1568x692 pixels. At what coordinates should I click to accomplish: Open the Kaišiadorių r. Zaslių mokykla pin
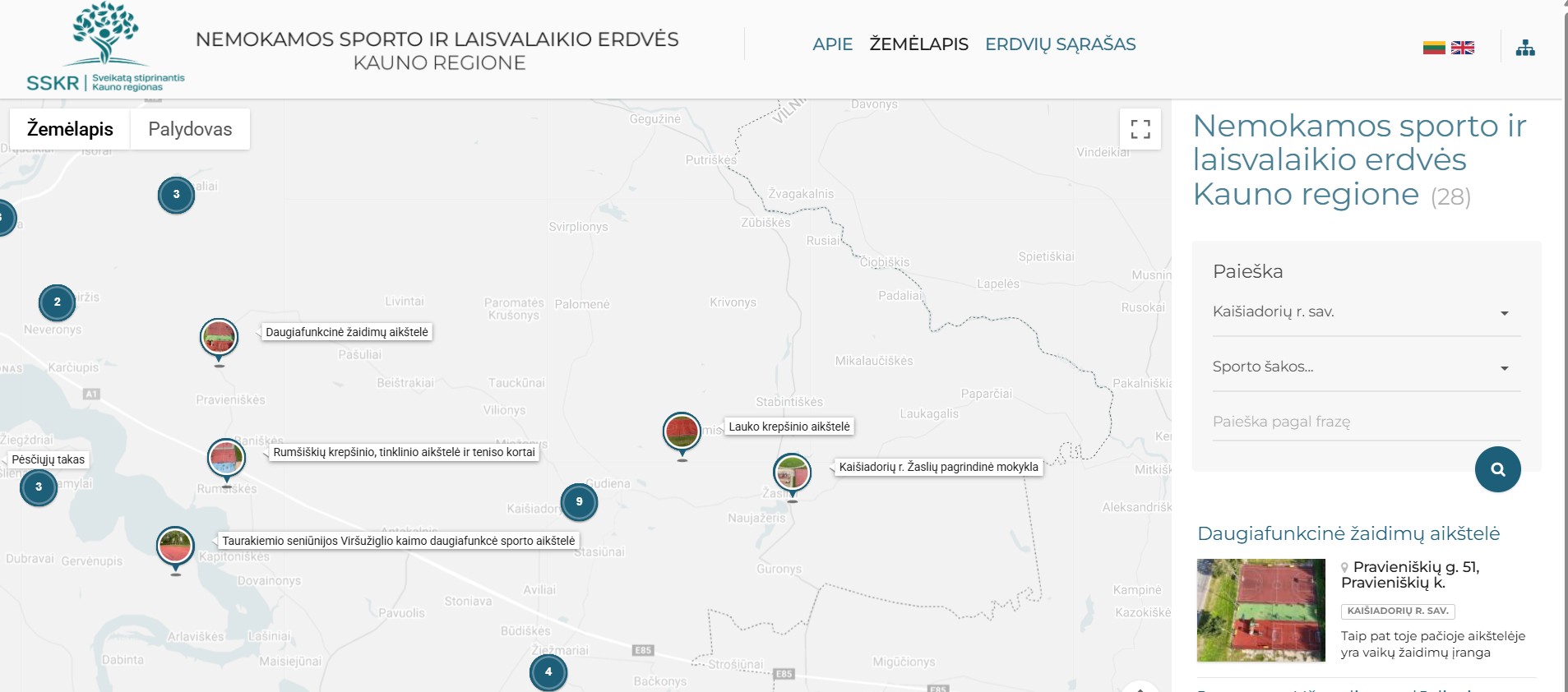pyautogui.click(x=792, y=473)
